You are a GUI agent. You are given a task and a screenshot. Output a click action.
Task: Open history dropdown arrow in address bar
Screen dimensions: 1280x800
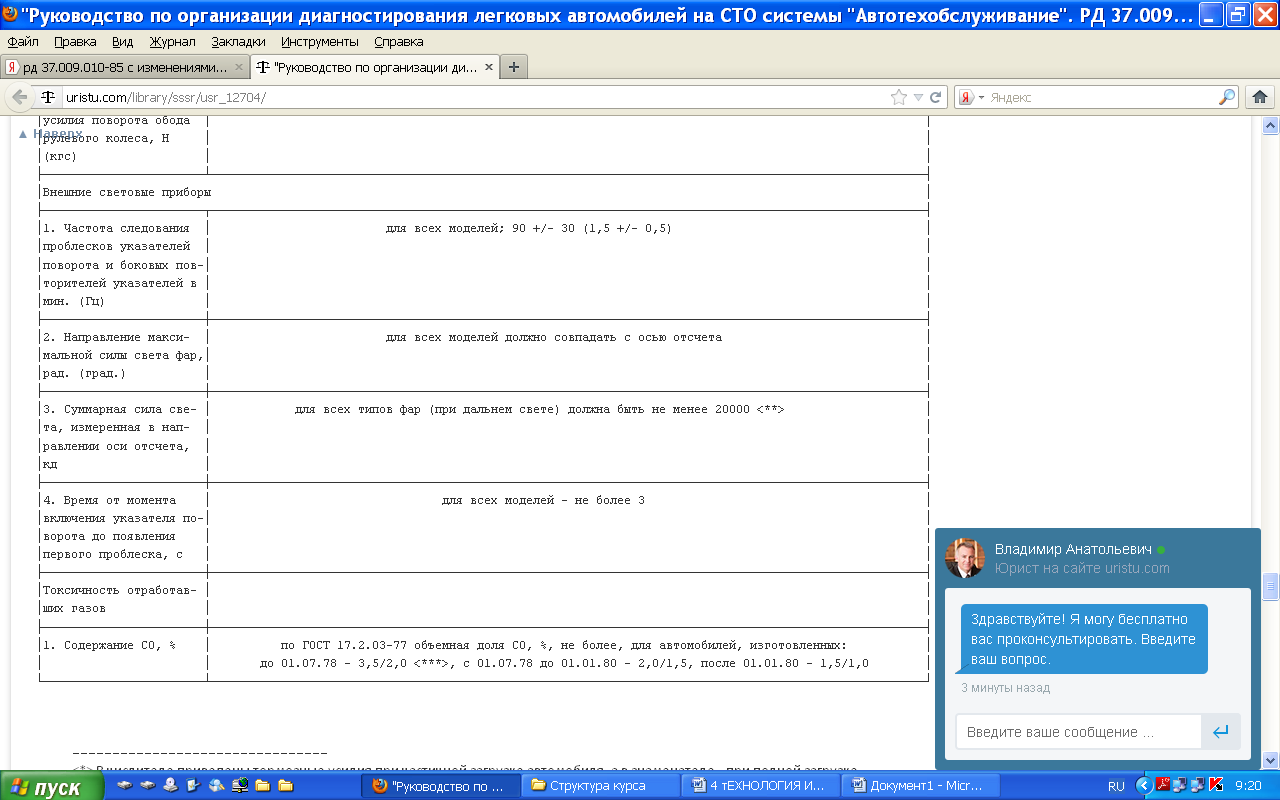pos(918,97)
